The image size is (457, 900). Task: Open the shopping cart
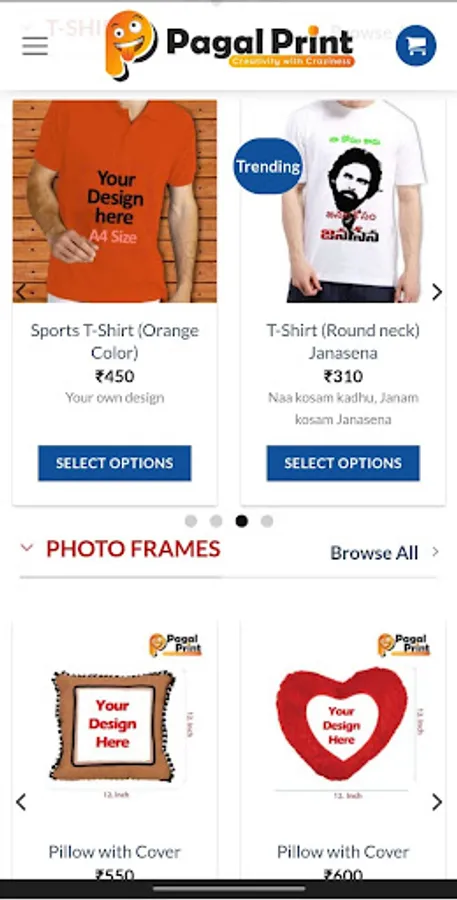[416, 45]
